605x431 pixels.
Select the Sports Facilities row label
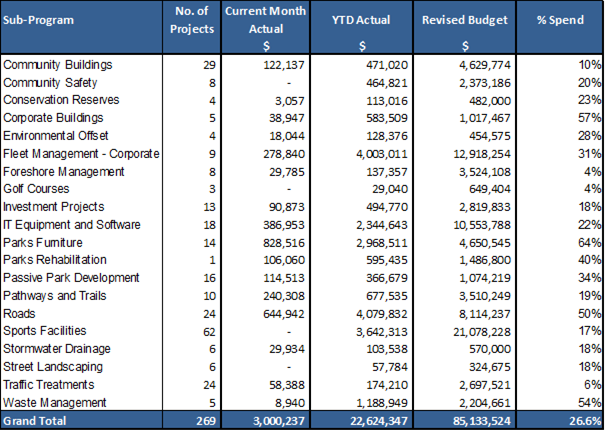pos(45,329)
